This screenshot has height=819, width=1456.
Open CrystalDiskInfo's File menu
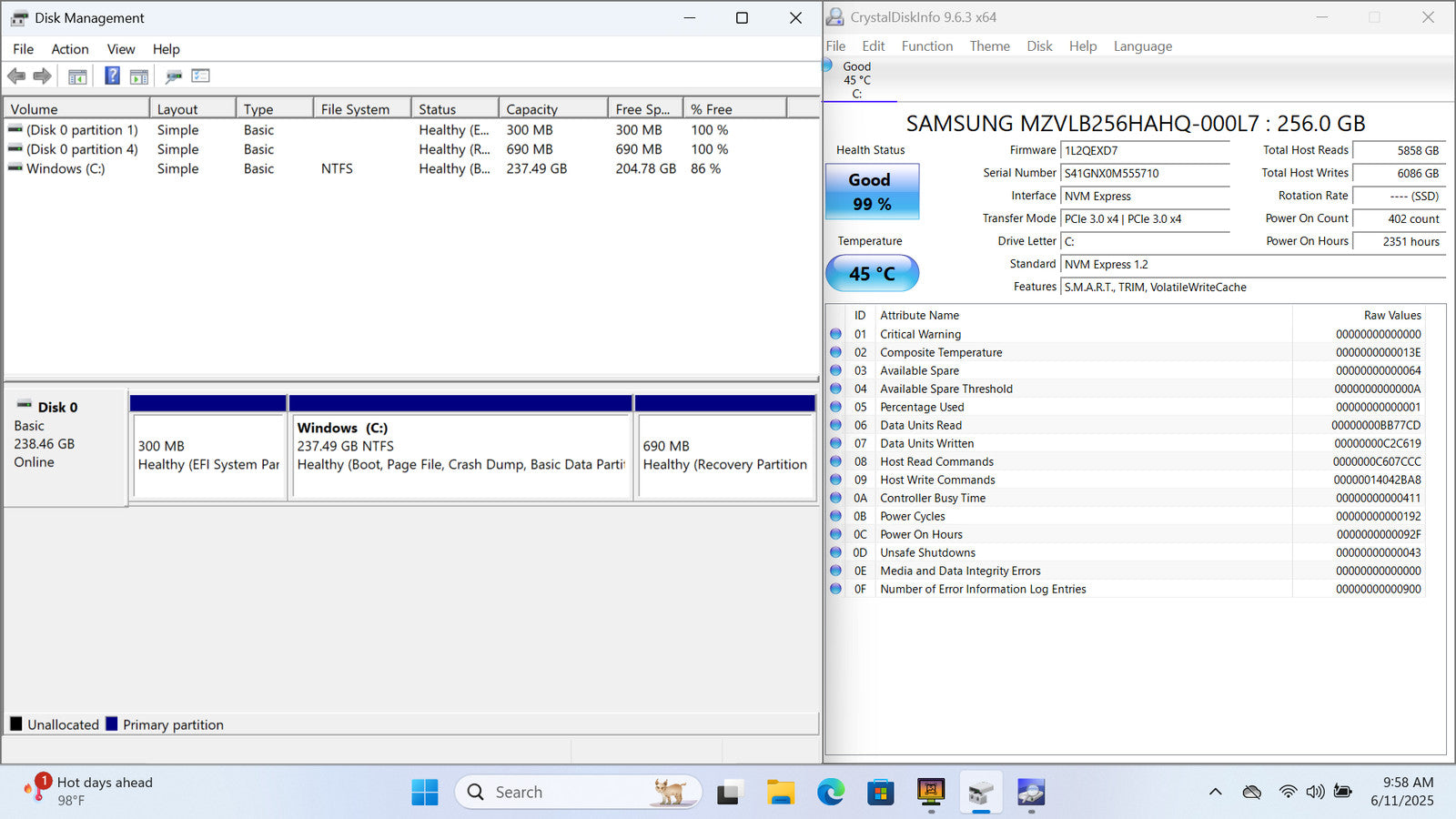coord(835,46)
